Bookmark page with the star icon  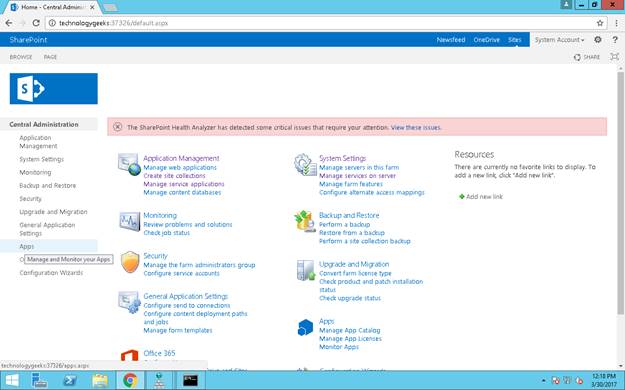600,23
